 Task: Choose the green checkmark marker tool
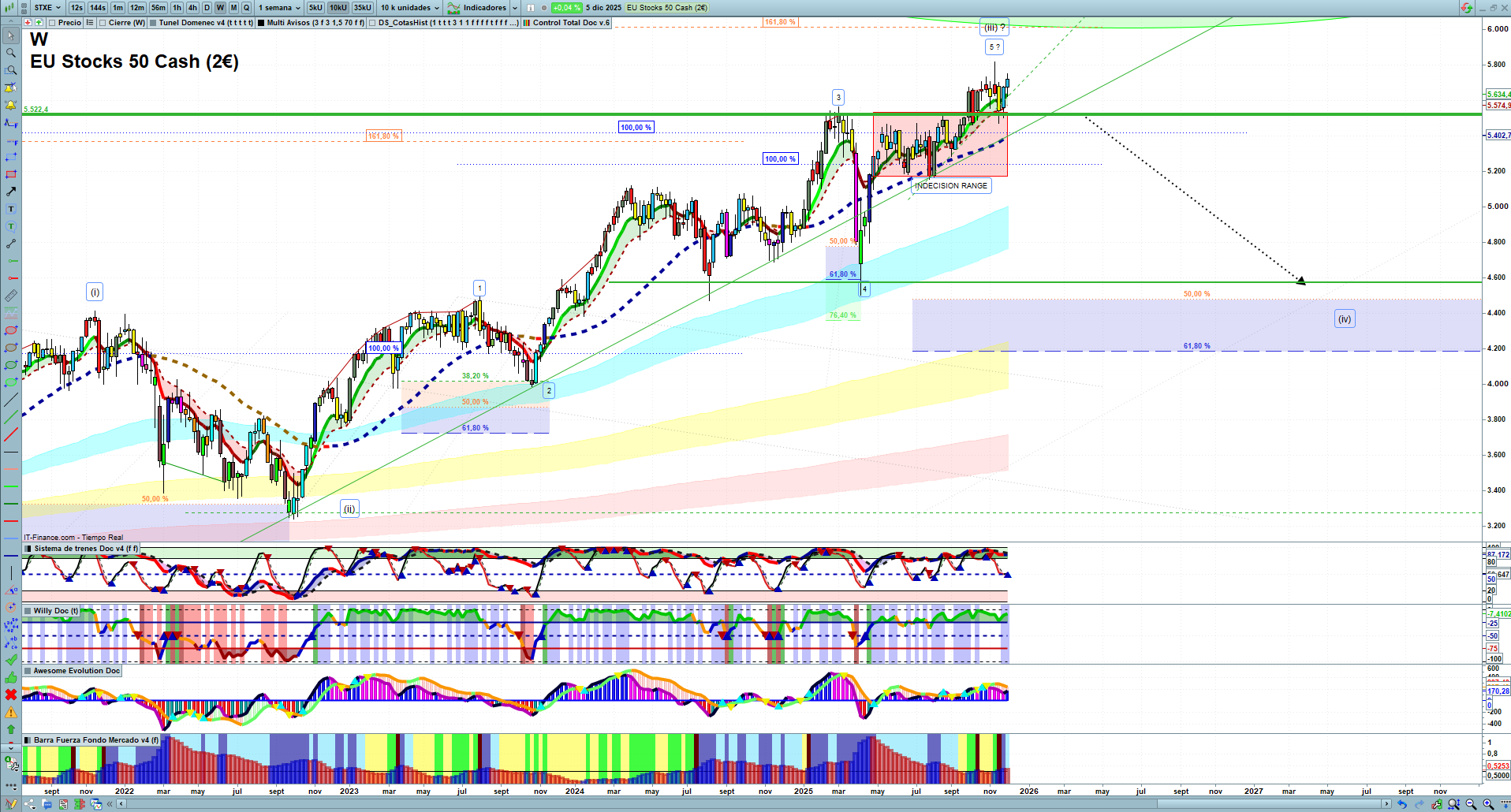click(11, 660)
